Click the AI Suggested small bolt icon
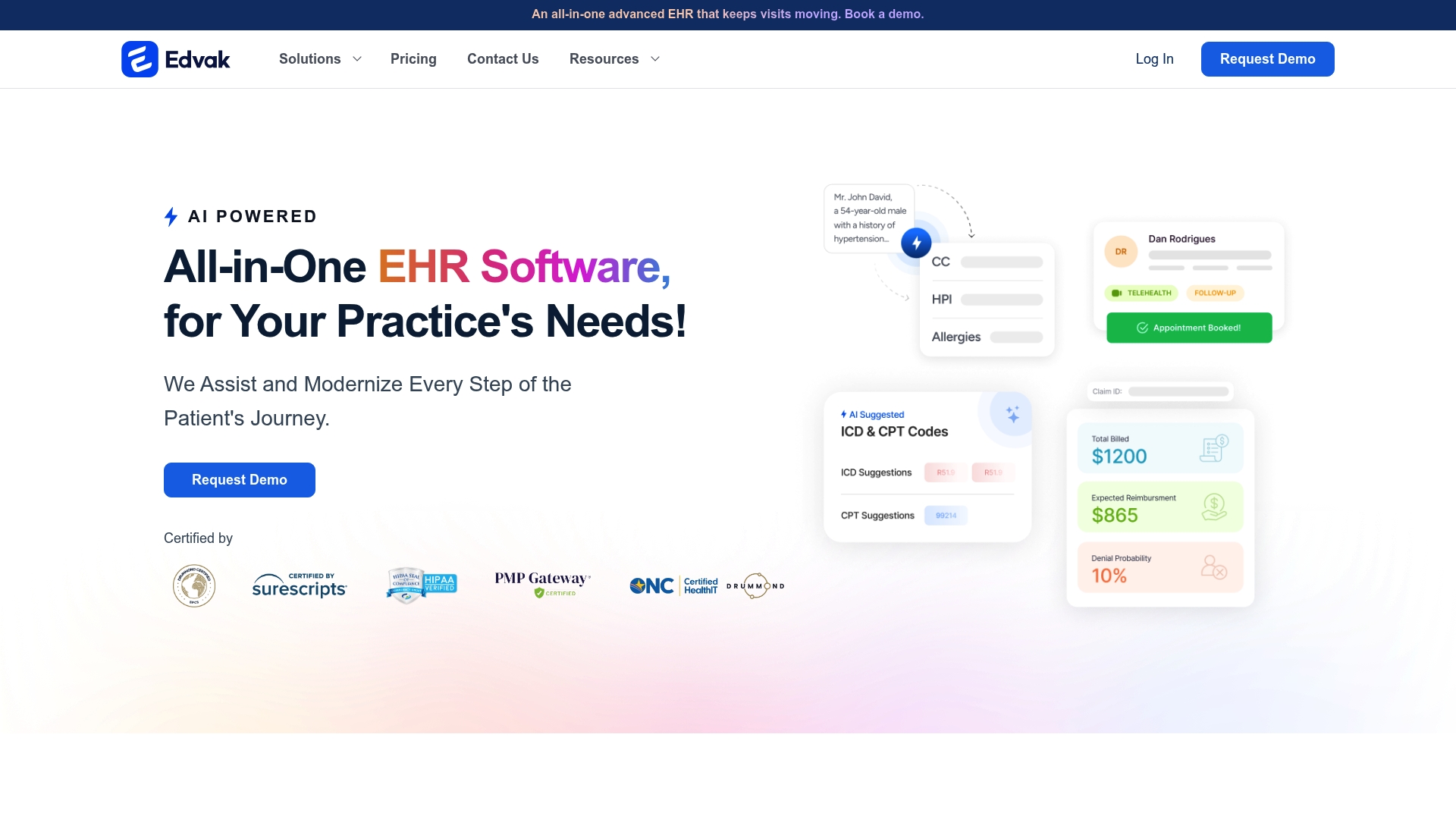The height and width of the screenshot is (819, 1456). tap(843, 415)
